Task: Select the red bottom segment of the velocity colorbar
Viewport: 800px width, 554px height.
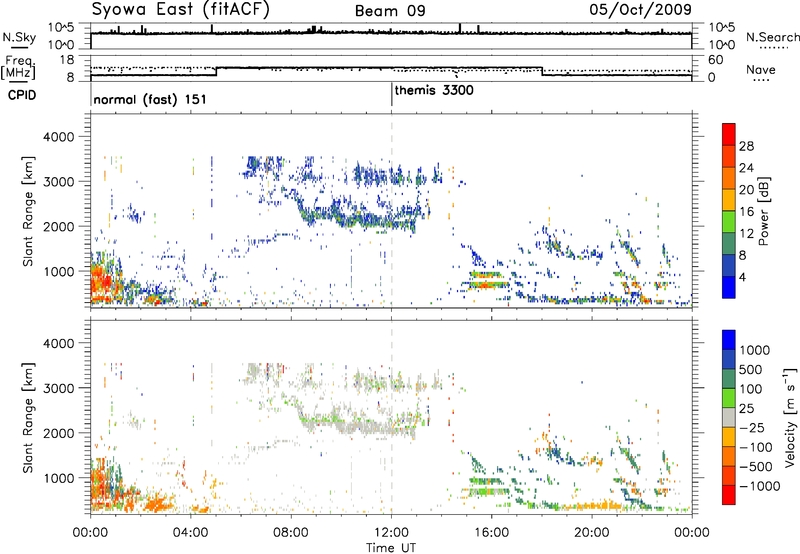Action: 729,495
